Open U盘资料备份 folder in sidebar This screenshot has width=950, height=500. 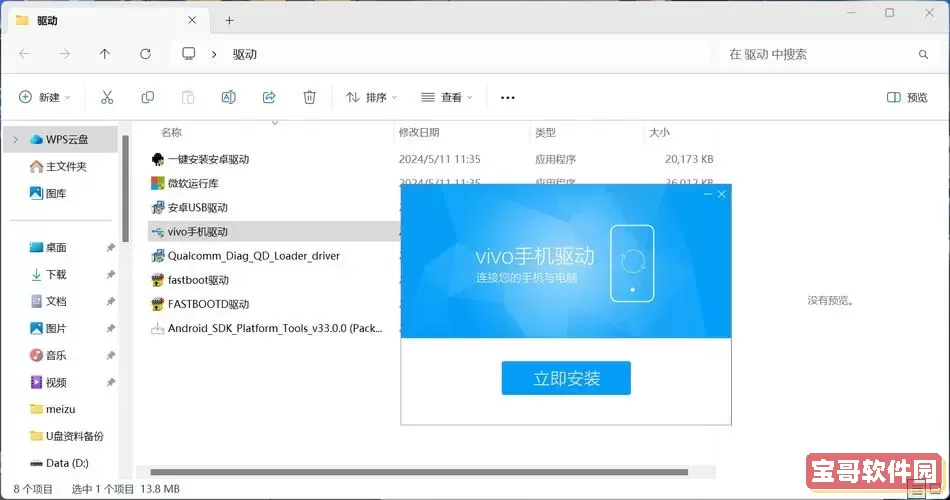67,436
